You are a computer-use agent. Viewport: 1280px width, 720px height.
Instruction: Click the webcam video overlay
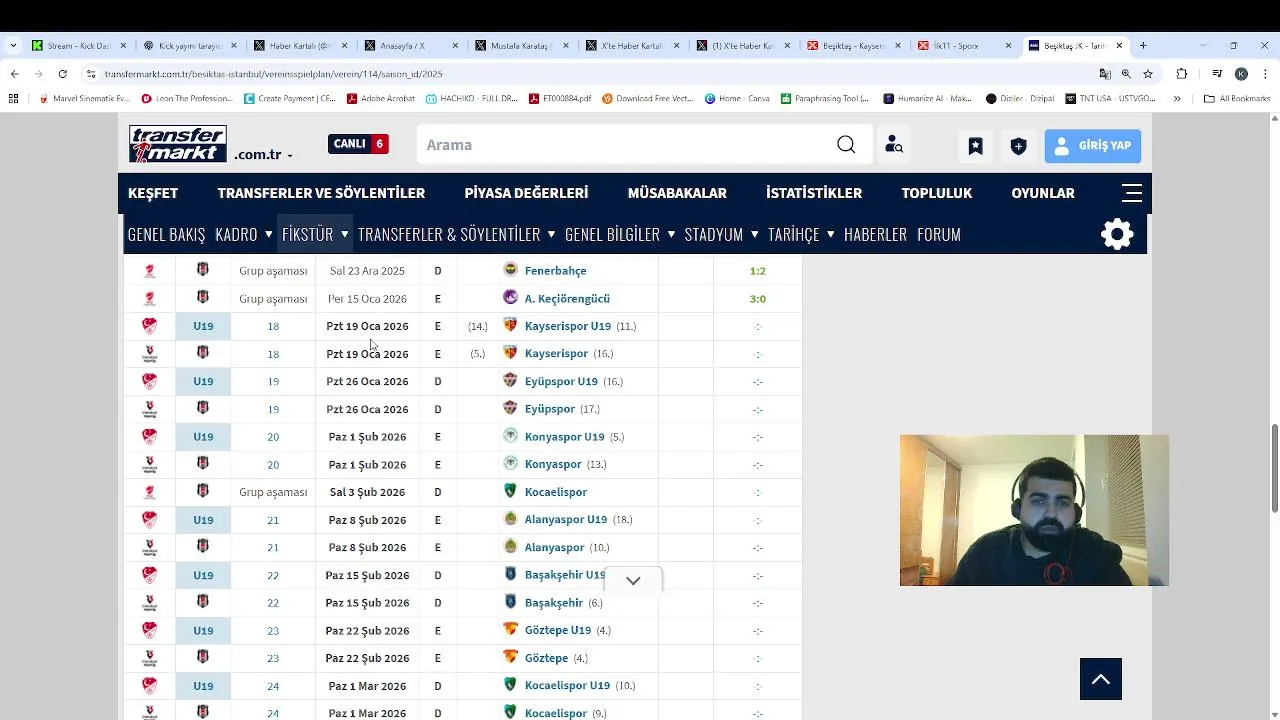pyautogui.click(x=1034, y=510)
